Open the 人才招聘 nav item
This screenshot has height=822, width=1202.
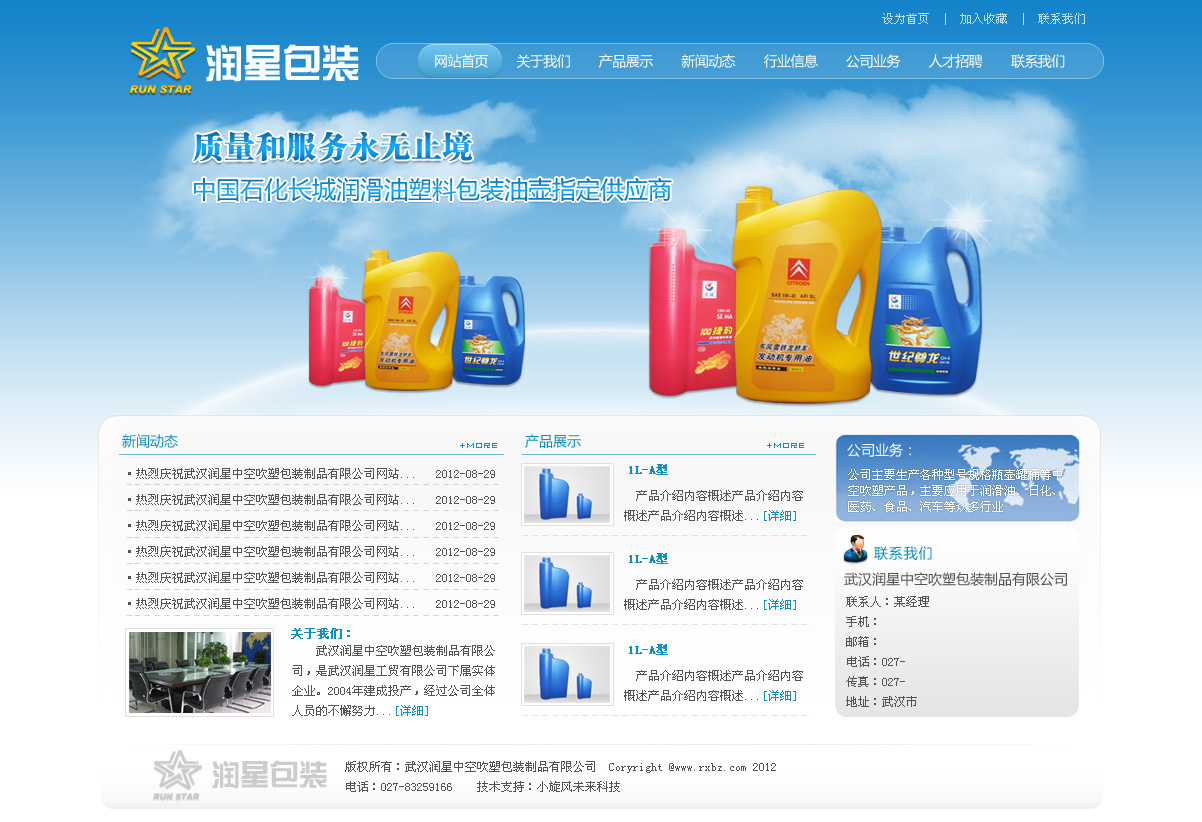(x=956, y=61)
